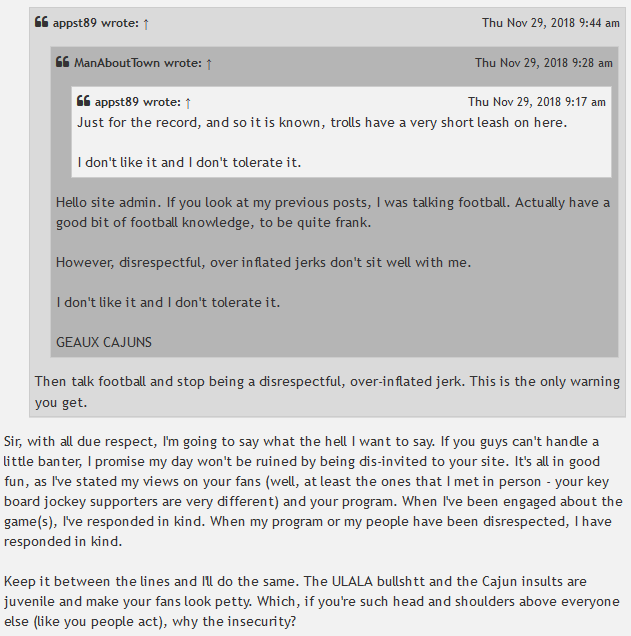Click the 9:17 am timestamp
This screenshot has height=636, width=631.
point(536,102)
